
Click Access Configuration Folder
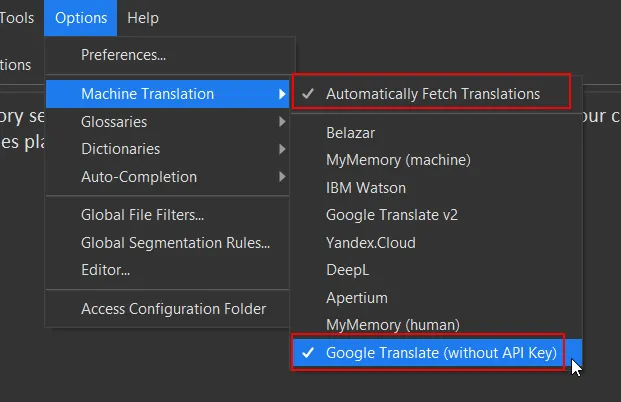click(x=173, y=309)
